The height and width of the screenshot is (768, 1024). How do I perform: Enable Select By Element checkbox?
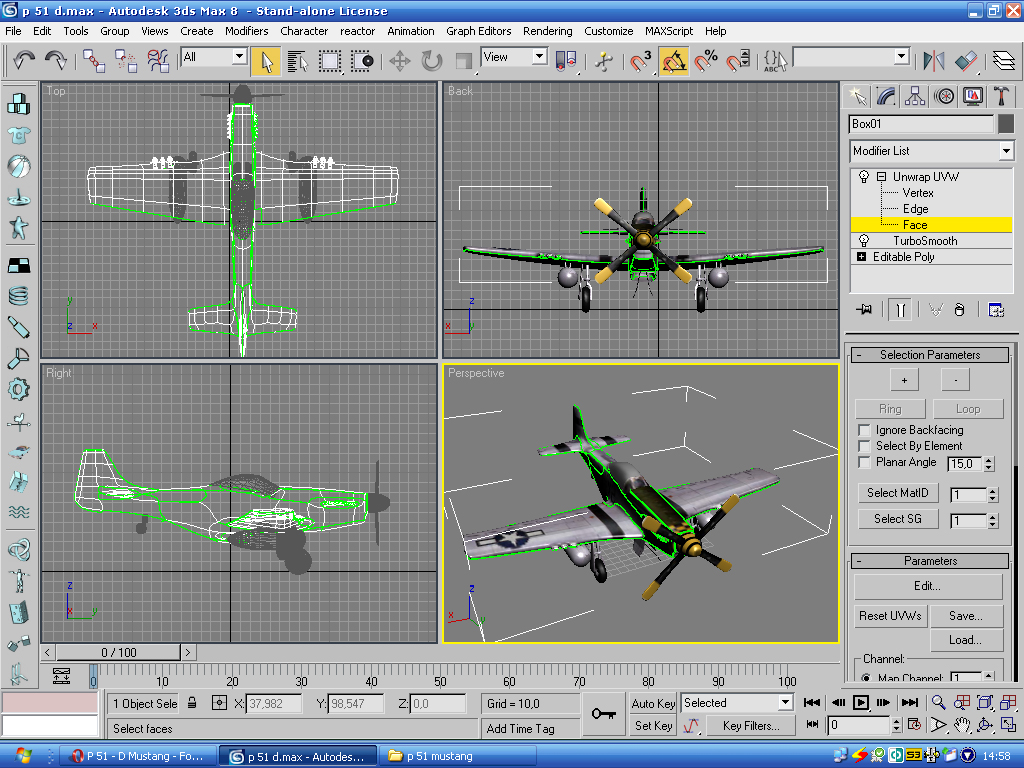864,446
